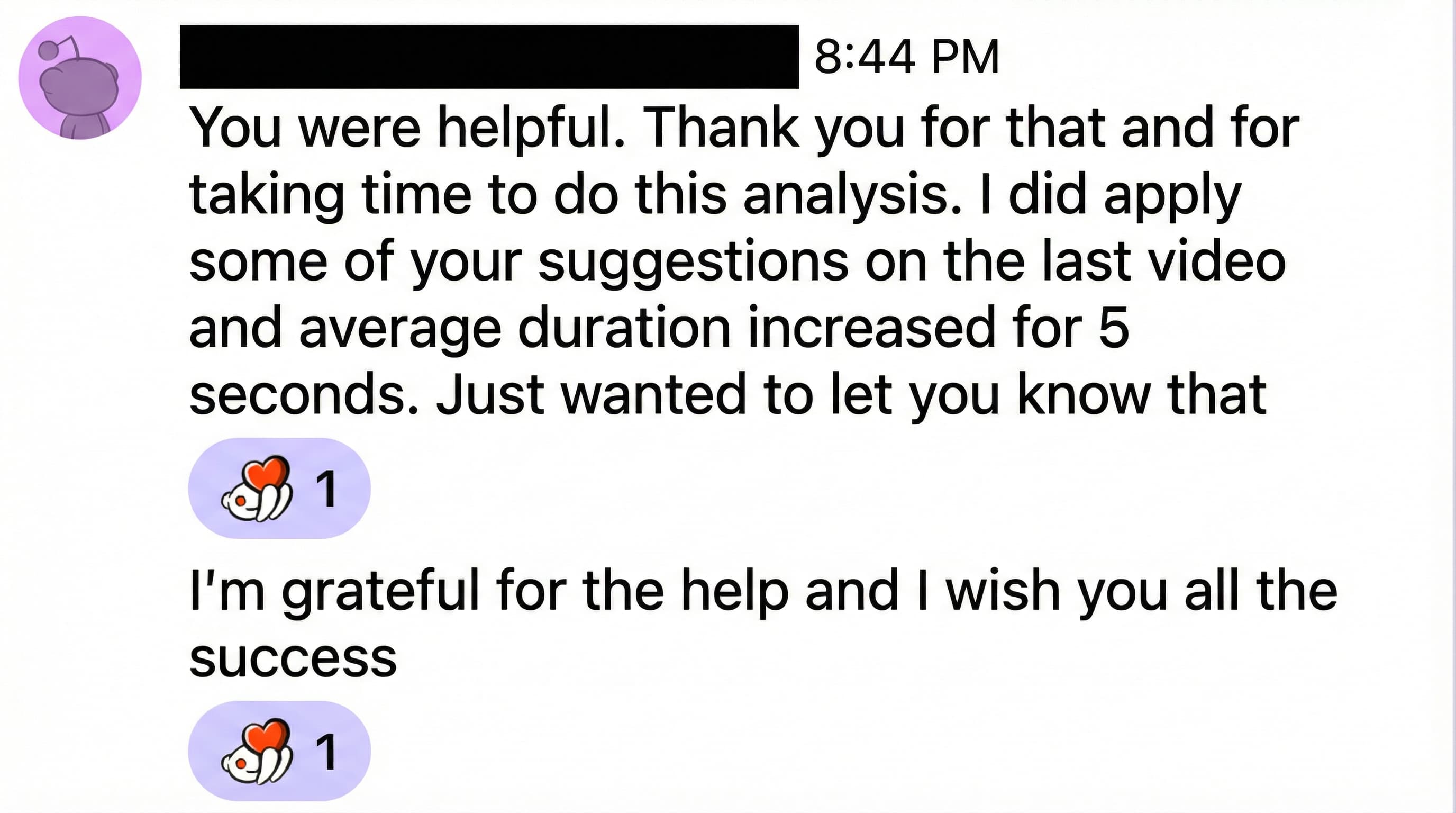Click the purple Snoo avatar
Image resolution: width=1456 pixels, height=813 pixels.
[x=80, y=78]
